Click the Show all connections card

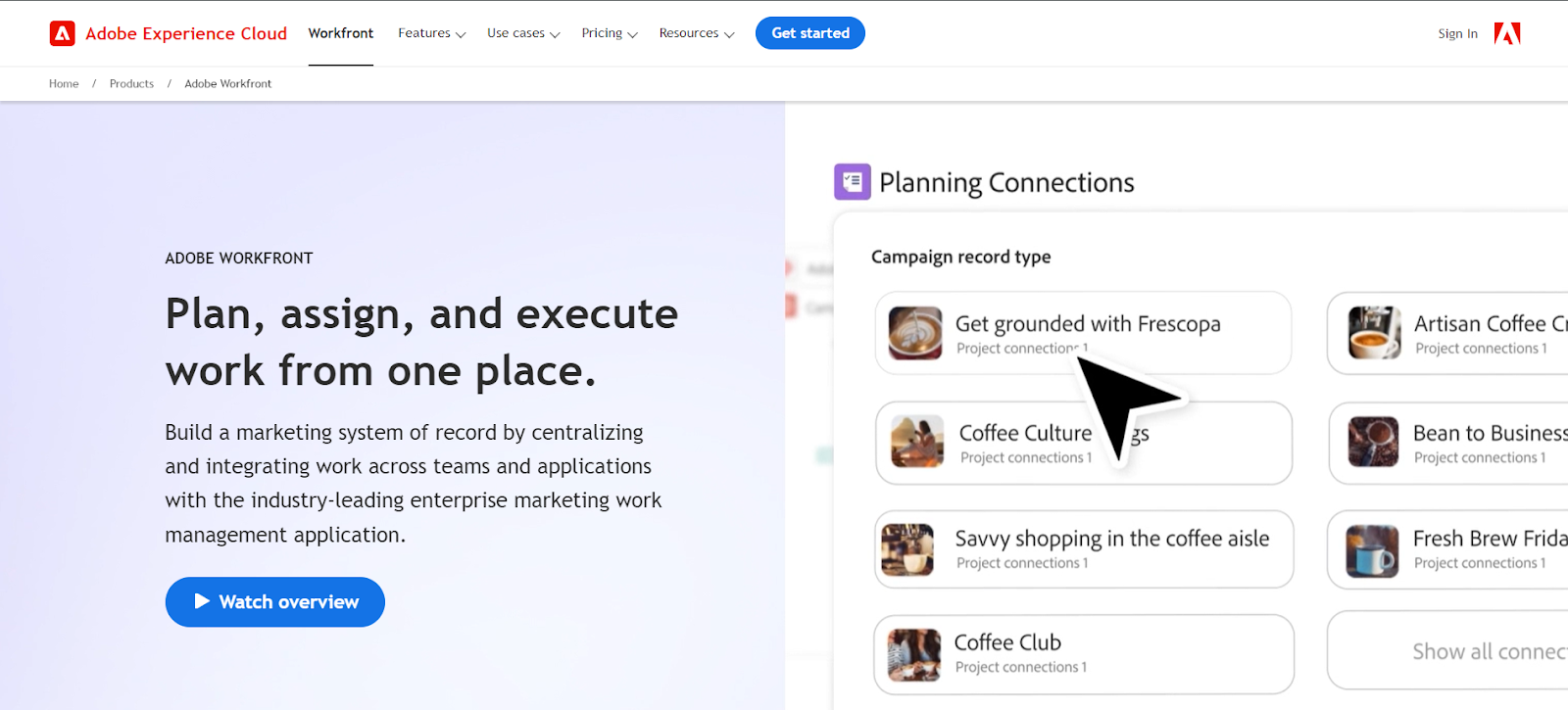[x=1448, y=650]
